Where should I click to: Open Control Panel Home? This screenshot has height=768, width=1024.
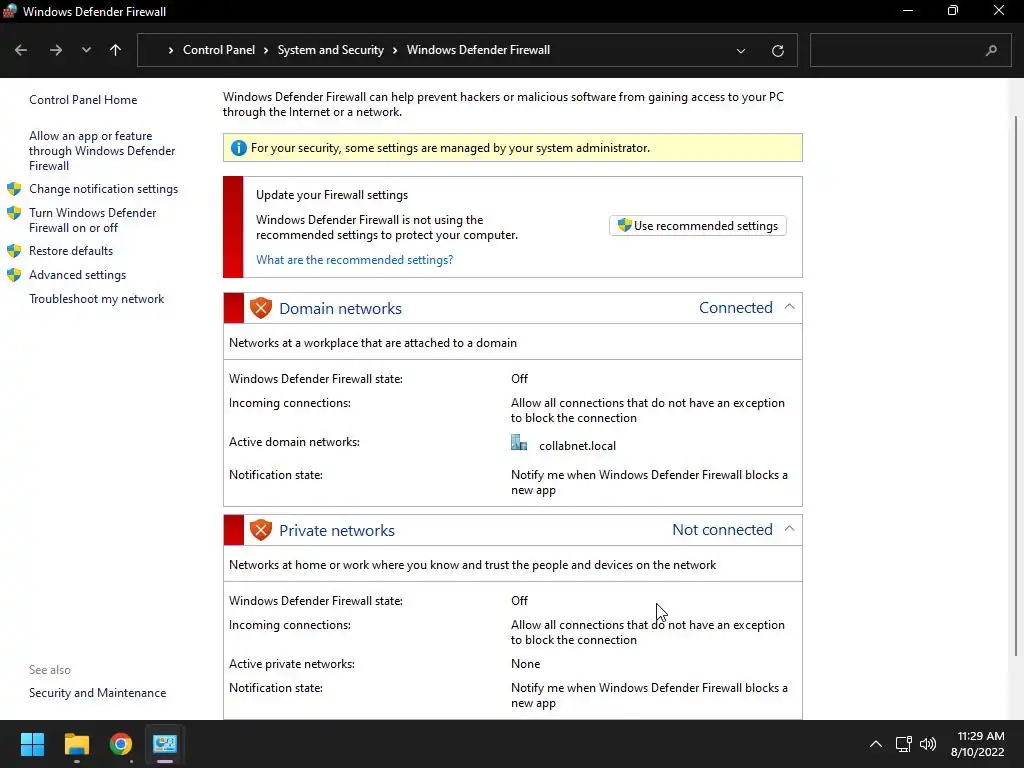coord(83,100)
